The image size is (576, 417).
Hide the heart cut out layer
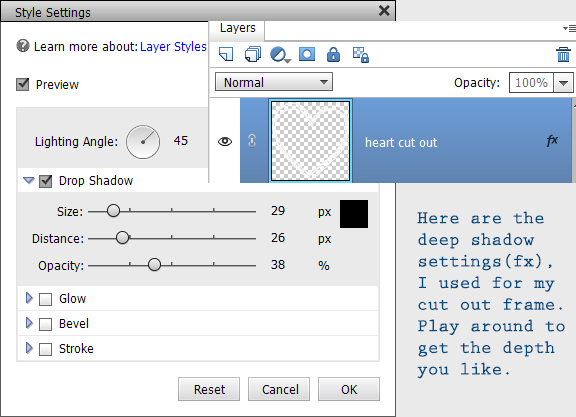pyautogui.click(x=225, y=141)
